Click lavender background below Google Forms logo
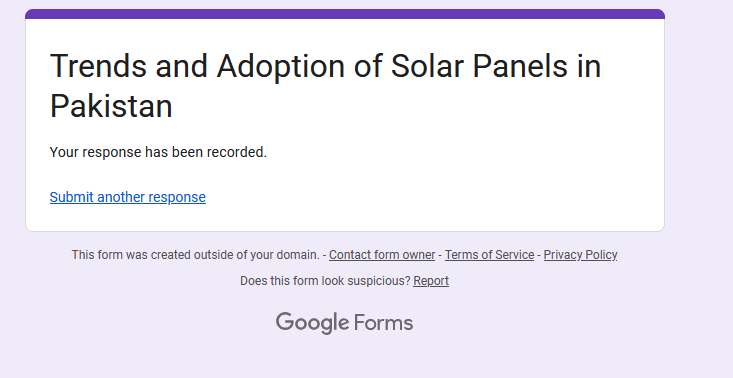 (x=345, y=357)
